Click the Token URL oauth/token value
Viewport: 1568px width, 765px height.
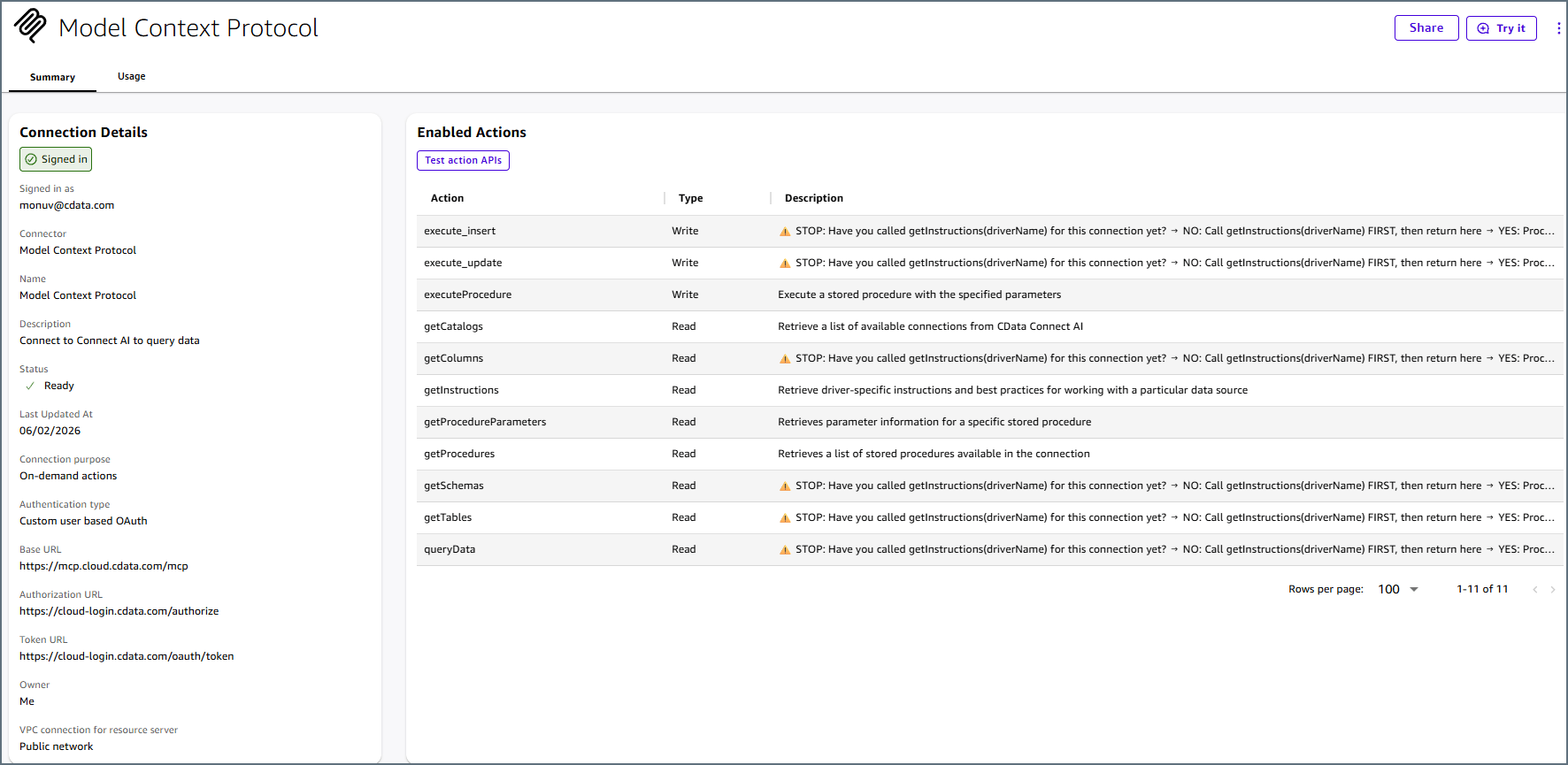coord(127,656)
